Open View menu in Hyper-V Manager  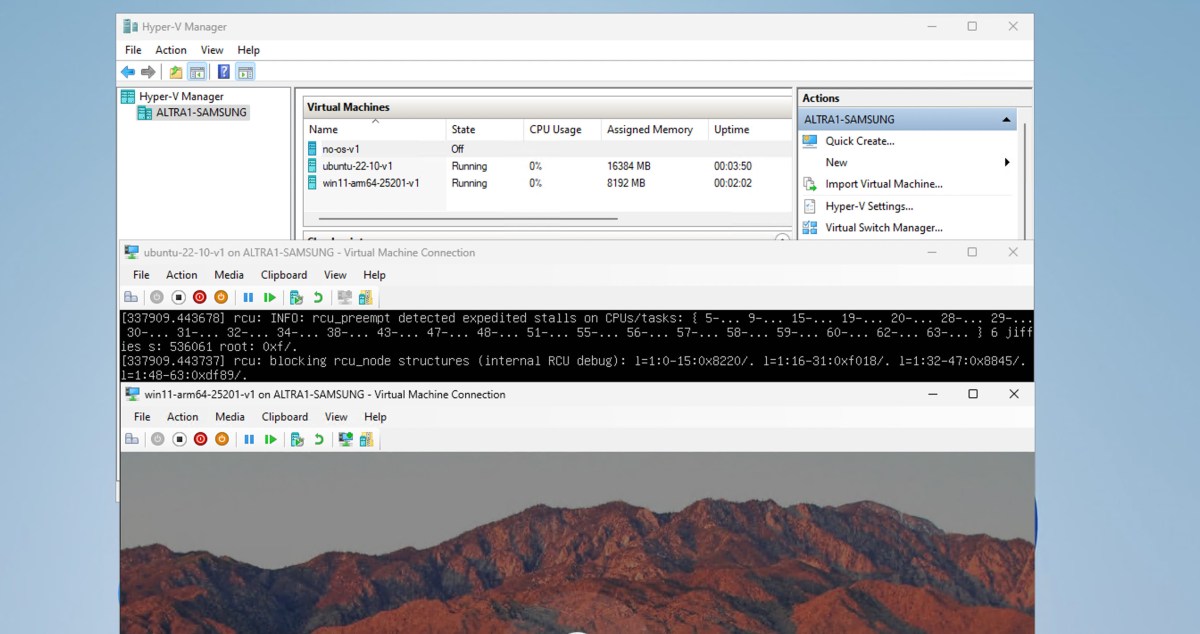pos(212,50)
